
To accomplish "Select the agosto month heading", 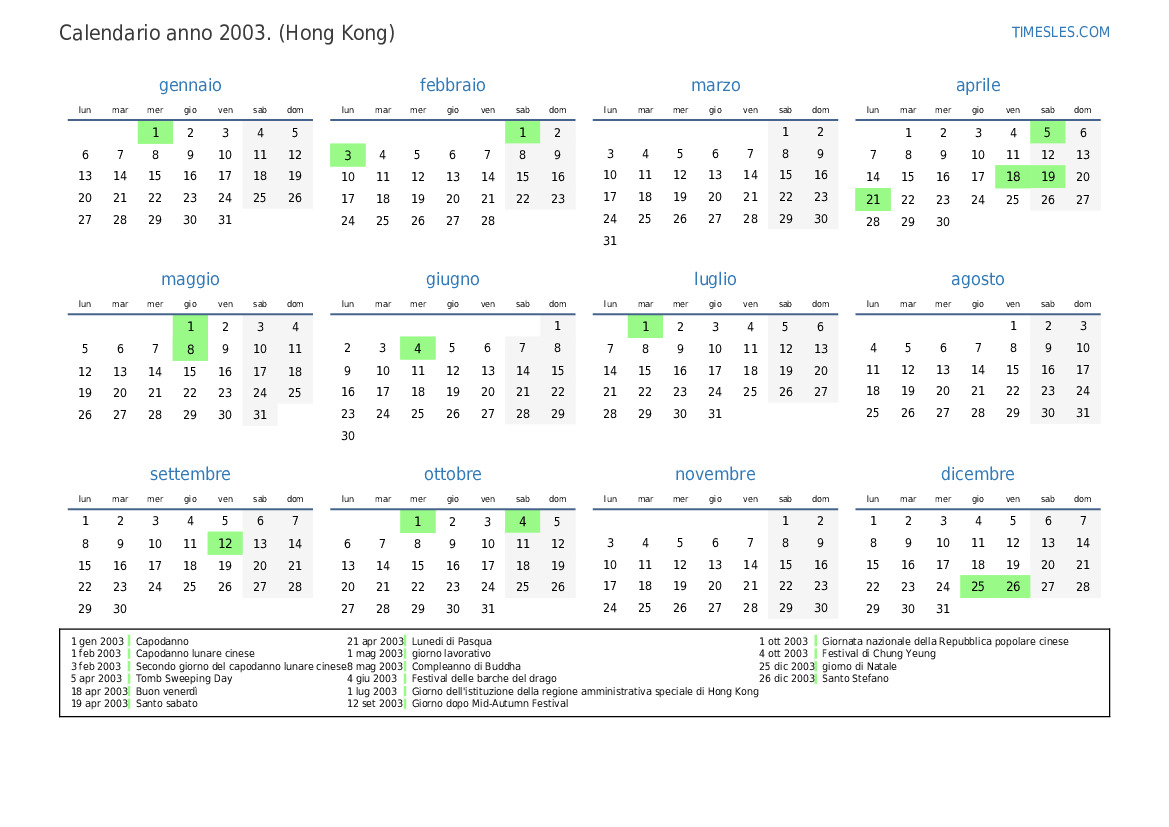I will (x=977, y=279).
